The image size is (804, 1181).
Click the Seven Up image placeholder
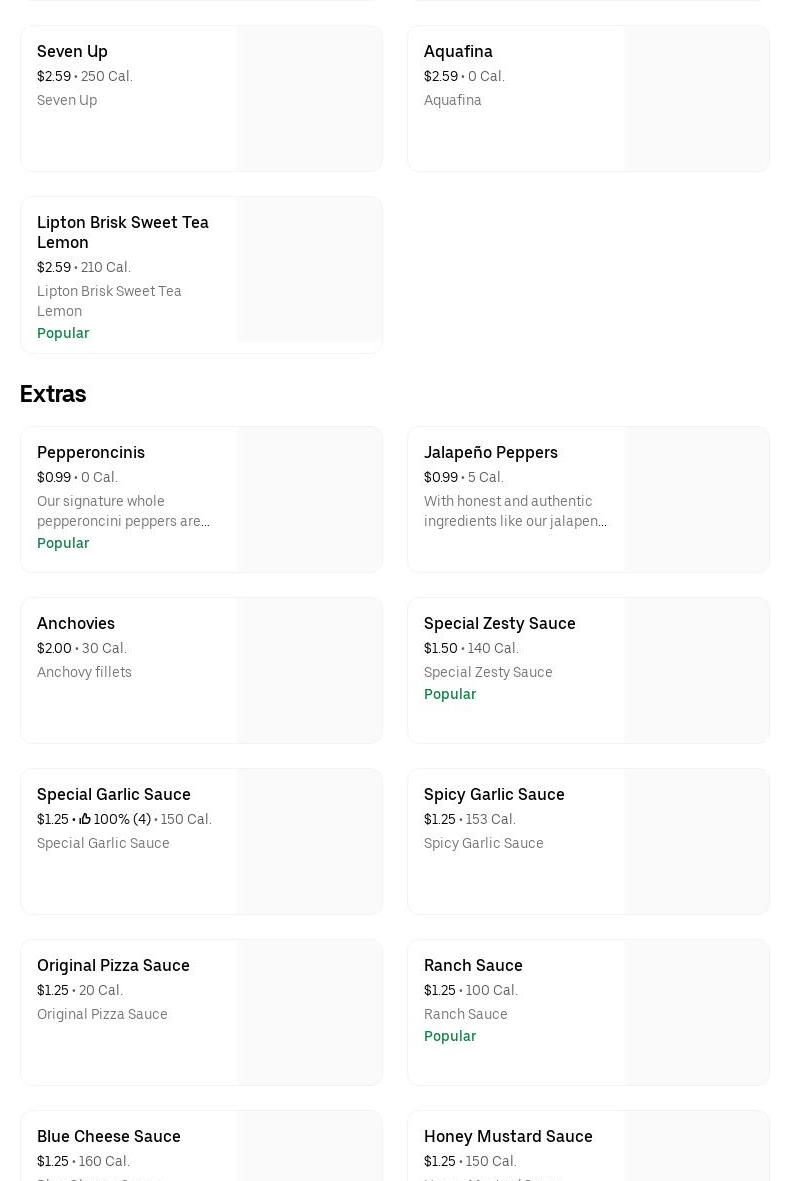pyautogui.click(x=309, y=99)
